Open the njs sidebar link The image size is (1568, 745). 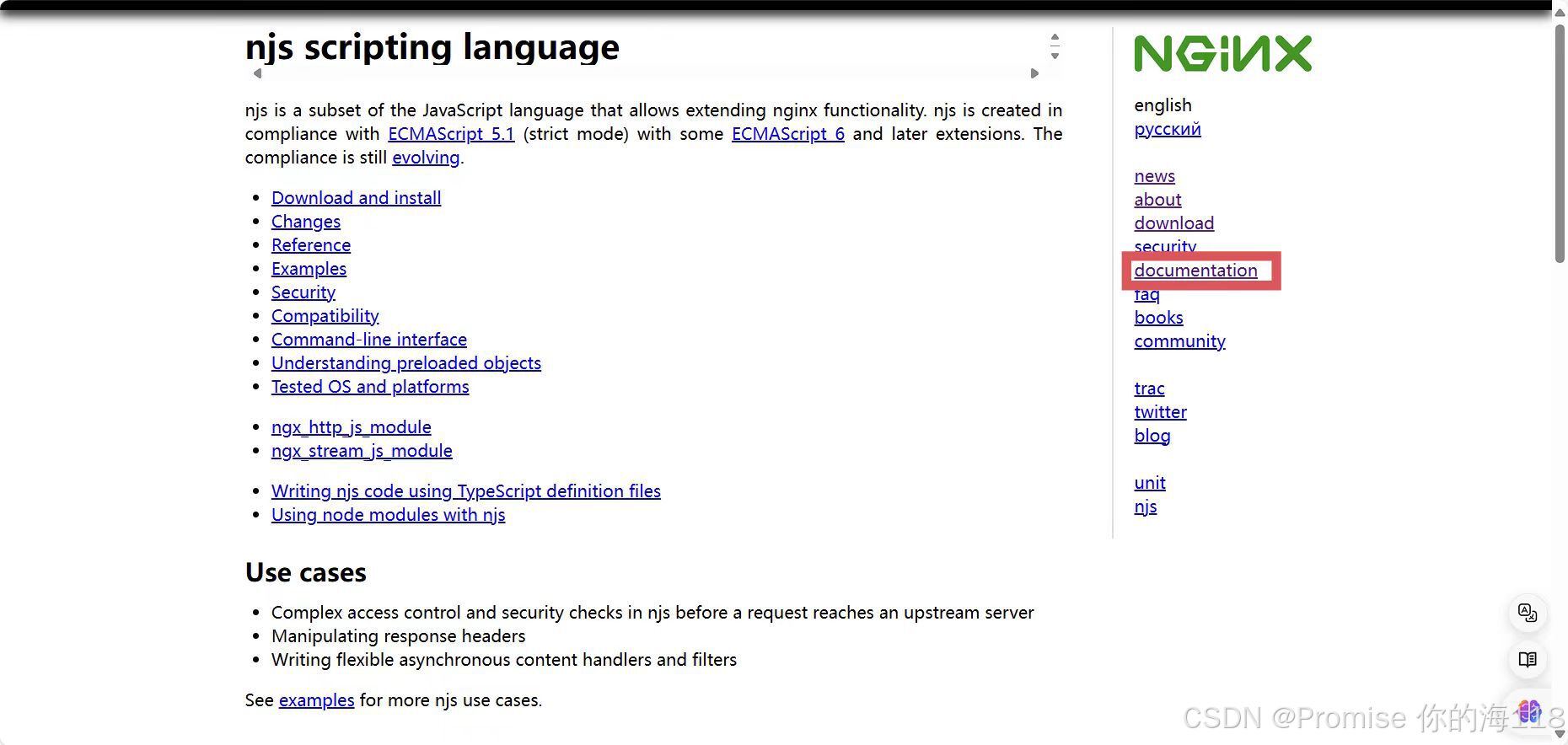1146,506
